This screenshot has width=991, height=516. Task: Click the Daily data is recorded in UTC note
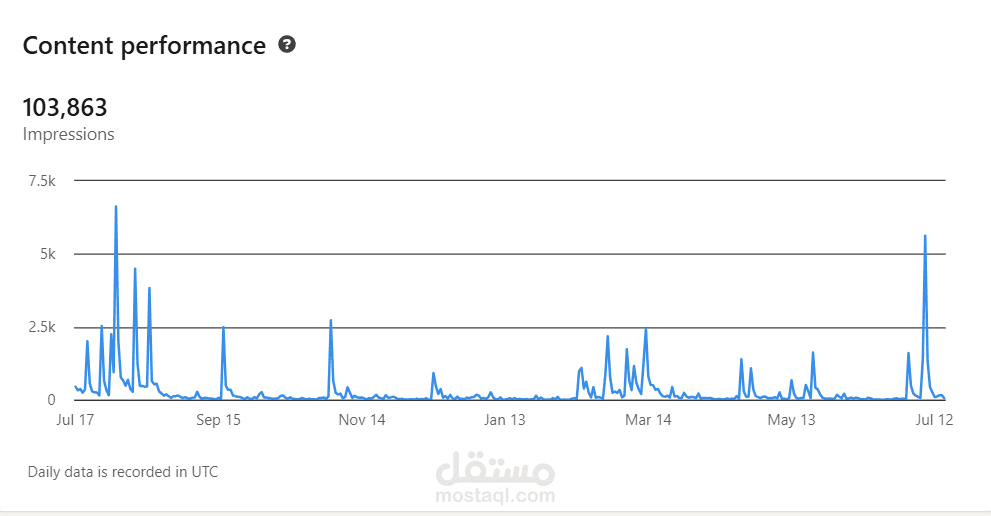click(123, 472)
